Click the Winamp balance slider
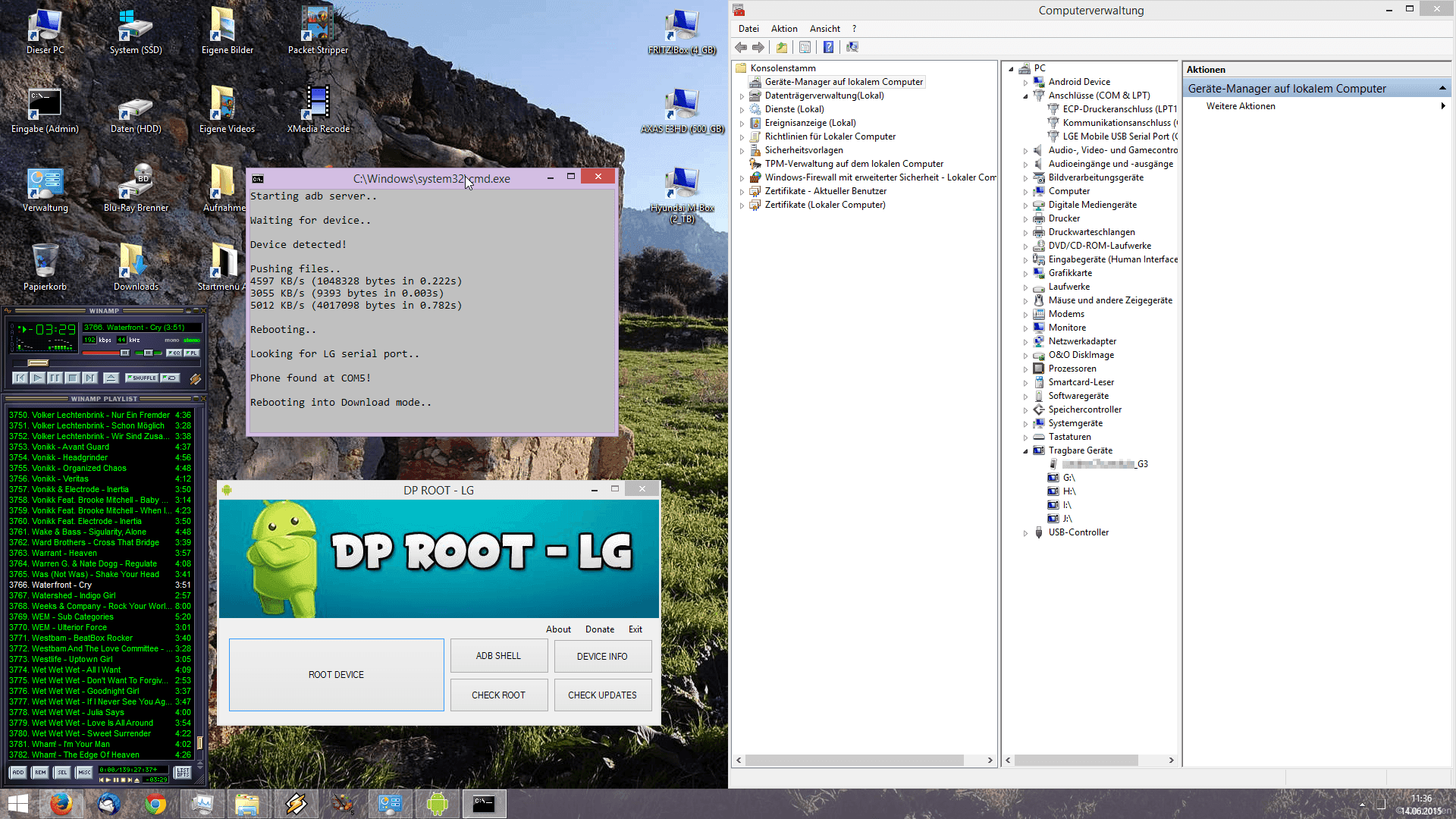This screenshot has height=819, width=1456. tap(149, 353)
